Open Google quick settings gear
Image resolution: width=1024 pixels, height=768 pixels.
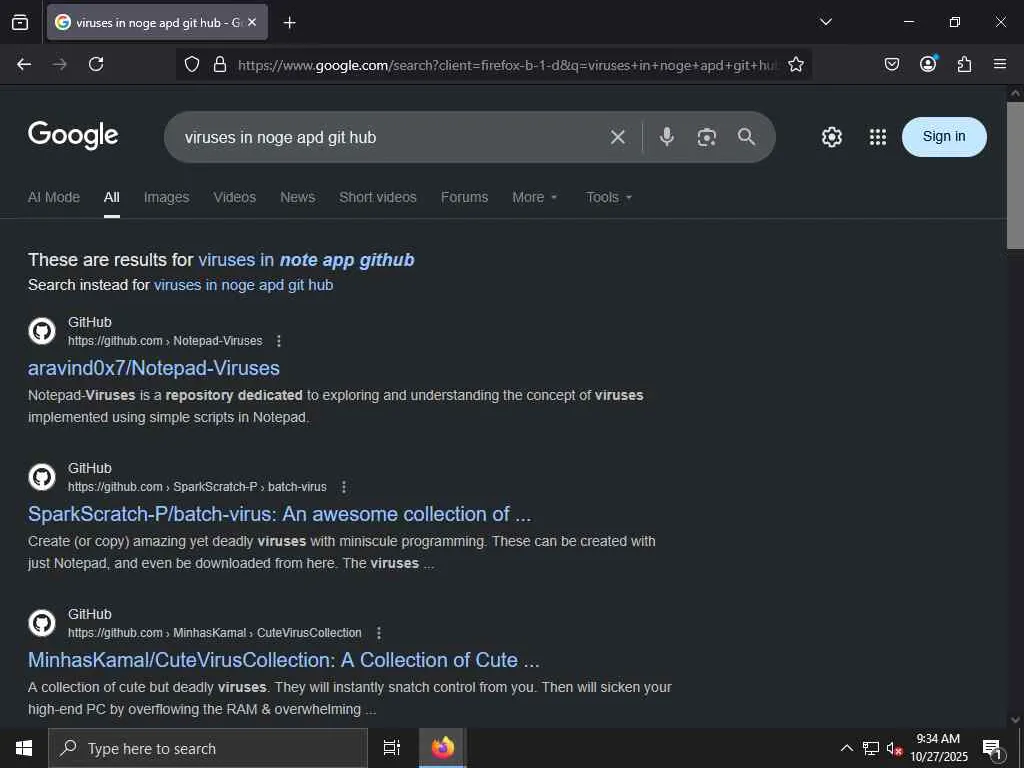click(831, 137)
